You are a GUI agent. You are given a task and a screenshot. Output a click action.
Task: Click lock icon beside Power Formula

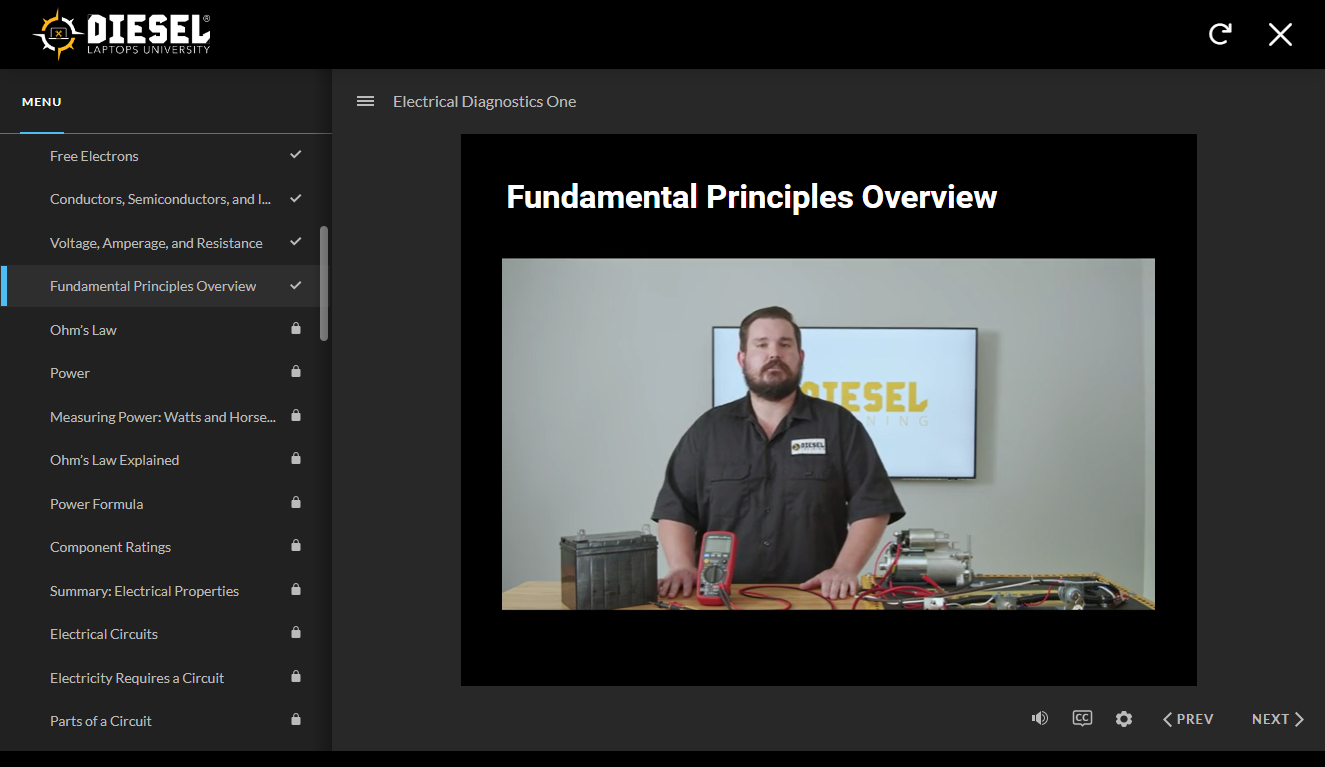[296, 502]
